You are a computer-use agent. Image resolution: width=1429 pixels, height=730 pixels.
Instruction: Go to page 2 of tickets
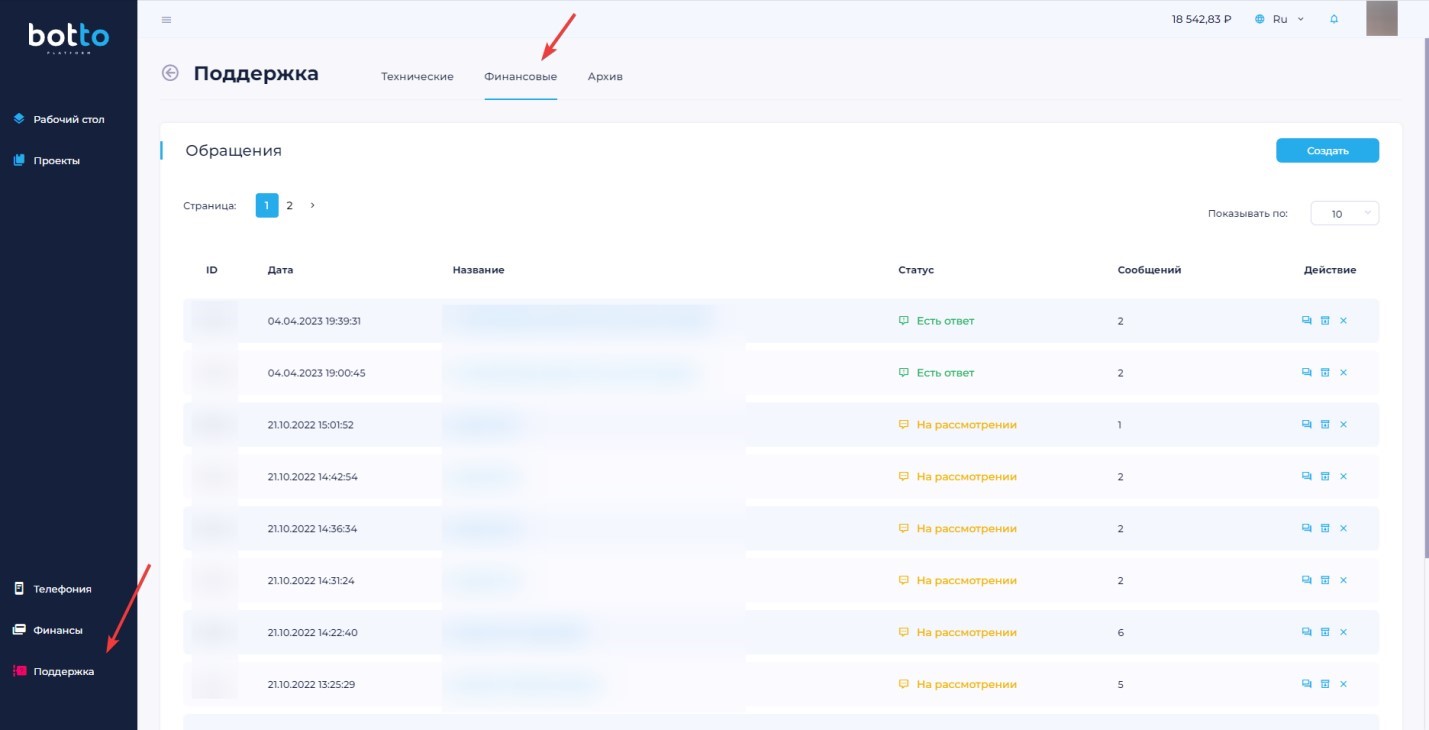coord(290,205)
